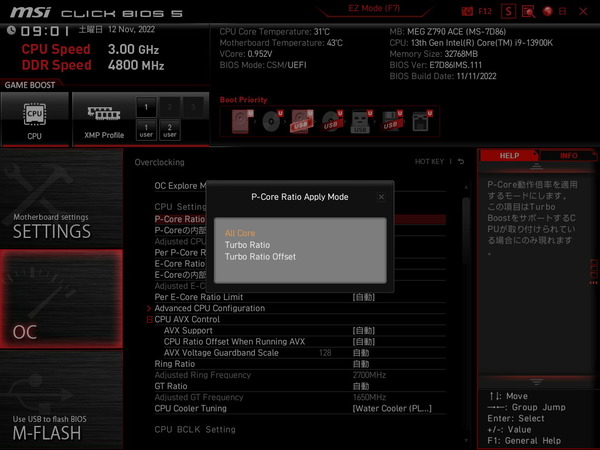Select the network boot device icon
Viewport: 600px width, 450px height.
point(421,121)
